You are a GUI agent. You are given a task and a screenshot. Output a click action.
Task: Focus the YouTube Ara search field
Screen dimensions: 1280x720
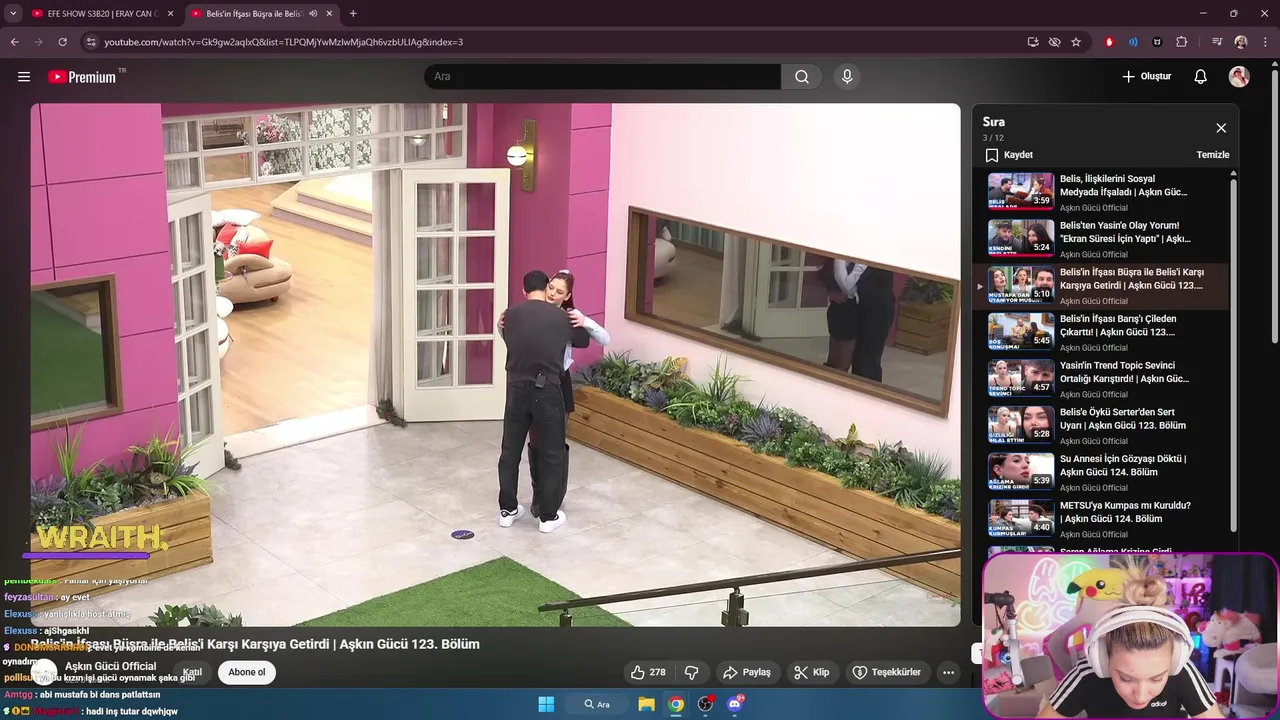[x=602, y=77]
